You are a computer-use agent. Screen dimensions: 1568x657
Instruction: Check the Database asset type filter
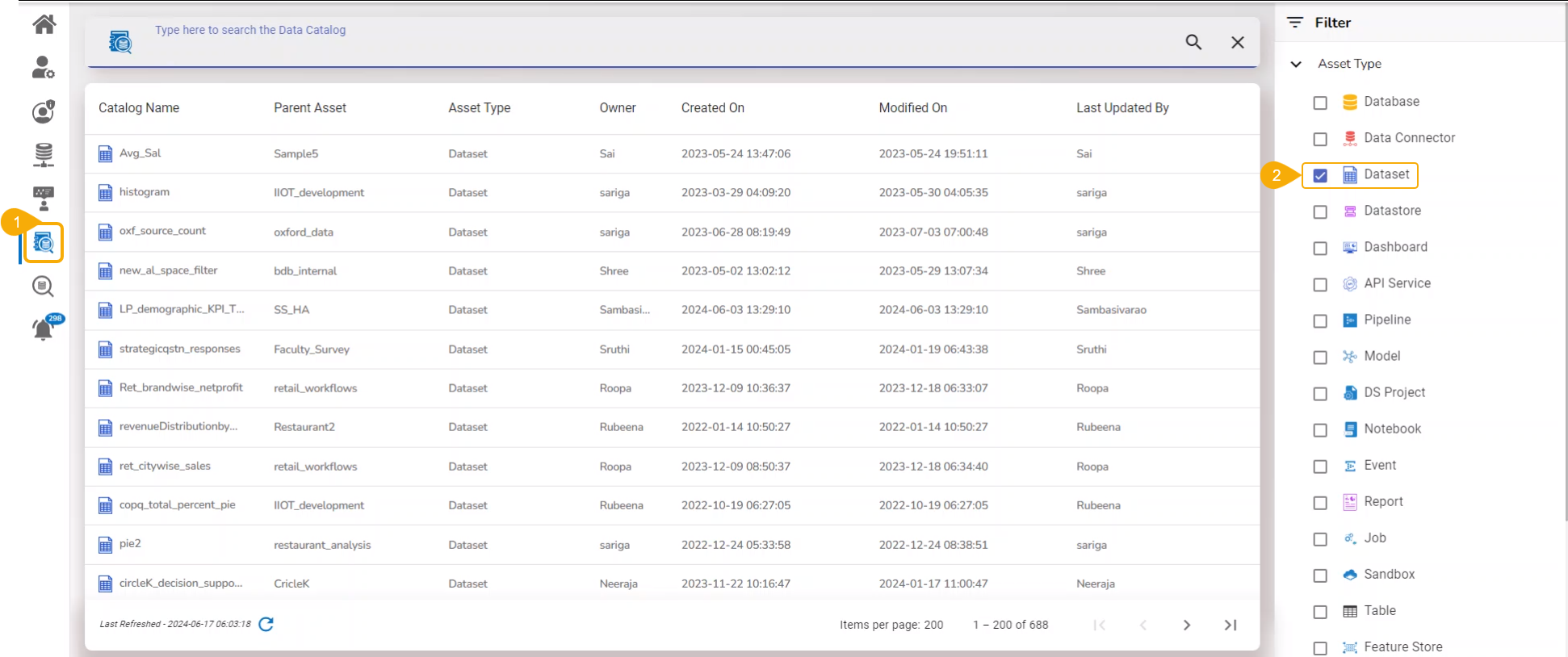coord(1320,103)
